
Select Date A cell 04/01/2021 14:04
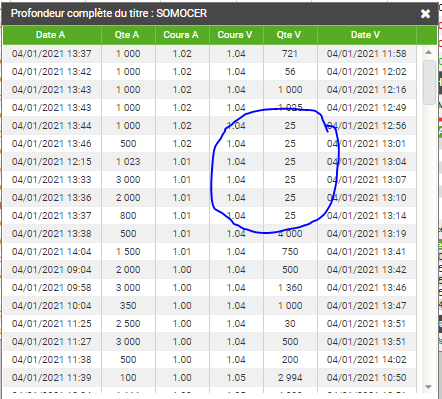pyautogui.click(x=52, y=252)
